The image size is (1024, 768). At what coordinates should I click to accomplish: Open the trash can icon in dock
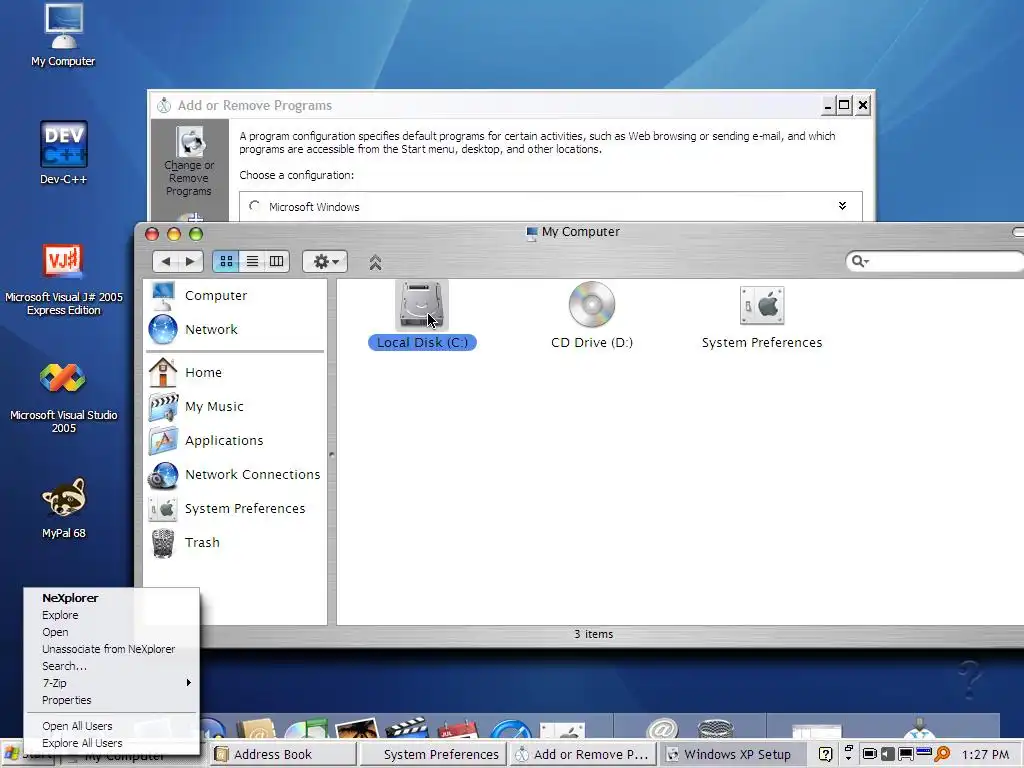tap(716, 729)
